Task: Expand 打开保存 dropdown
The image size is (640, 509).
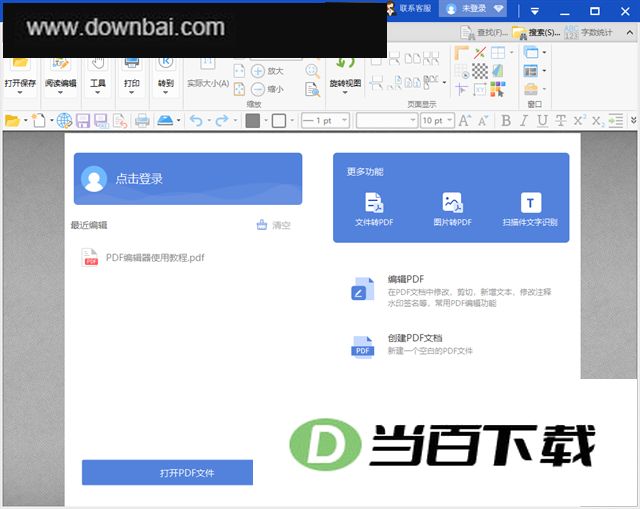Action: (x=20, y=93)
